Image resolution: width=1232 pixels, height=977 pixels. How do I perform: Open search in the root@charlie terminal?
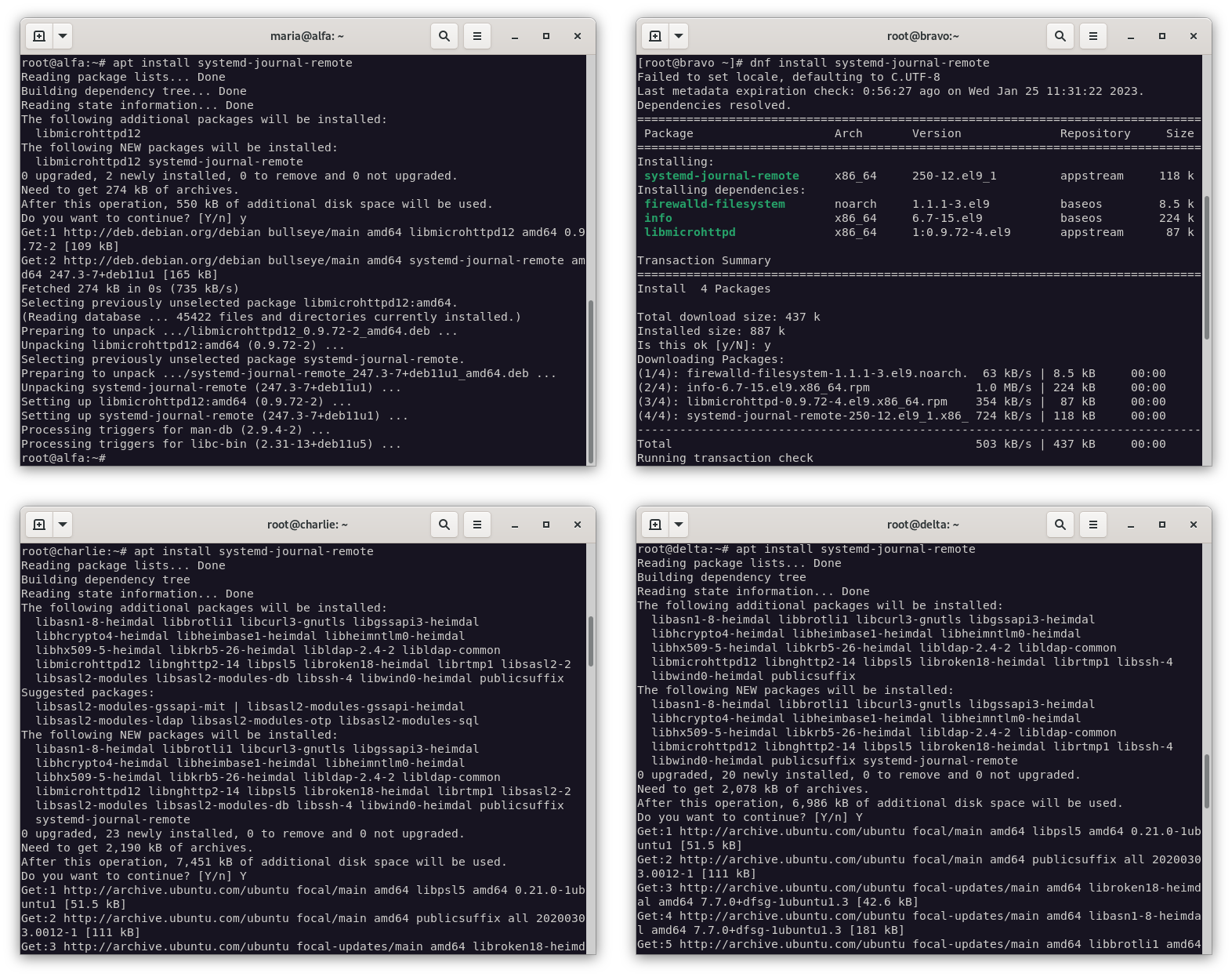(x=444, y=525)
